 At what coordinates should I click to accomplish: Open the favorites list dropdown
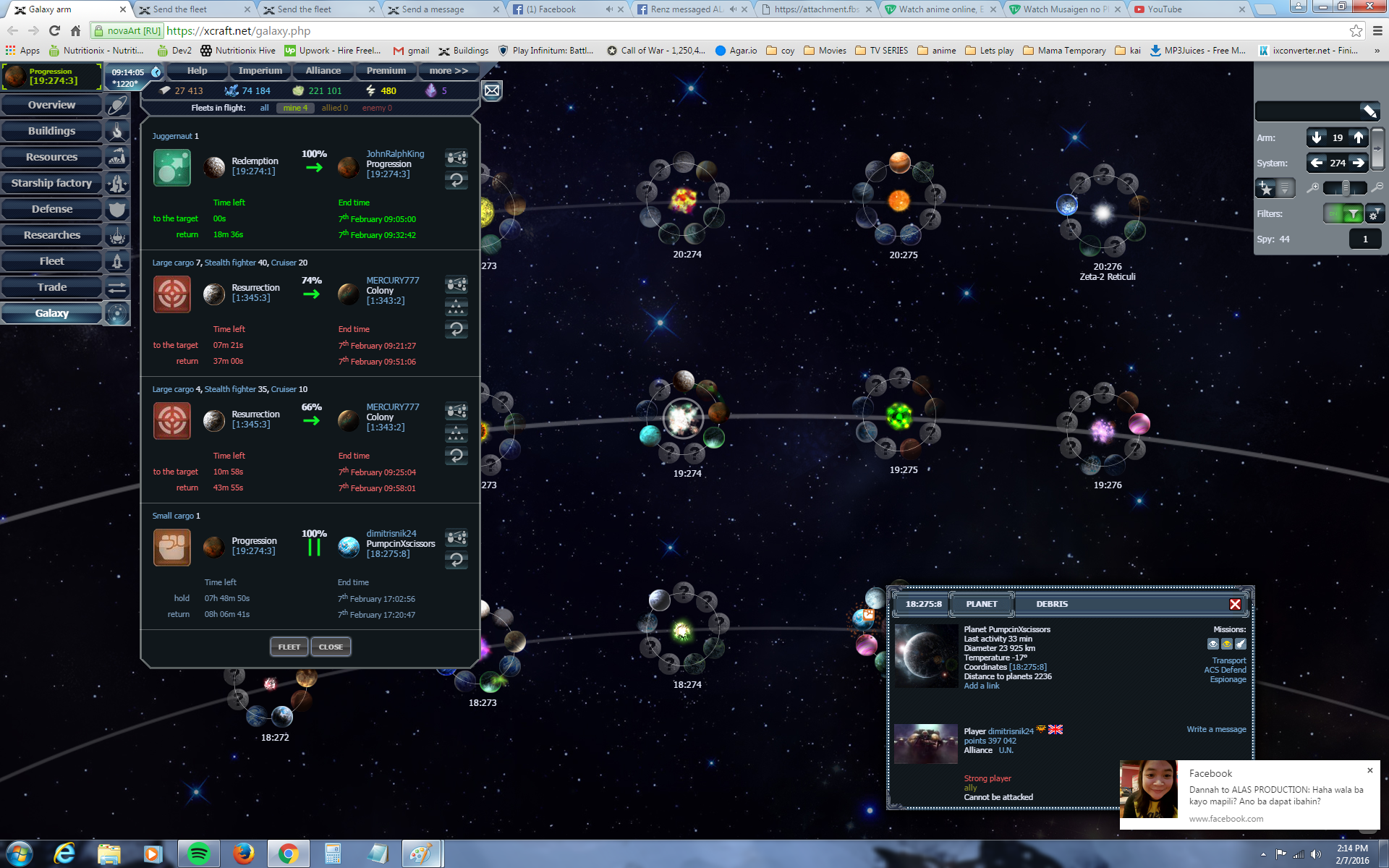pyautogui.click(x=1285, y=188)
